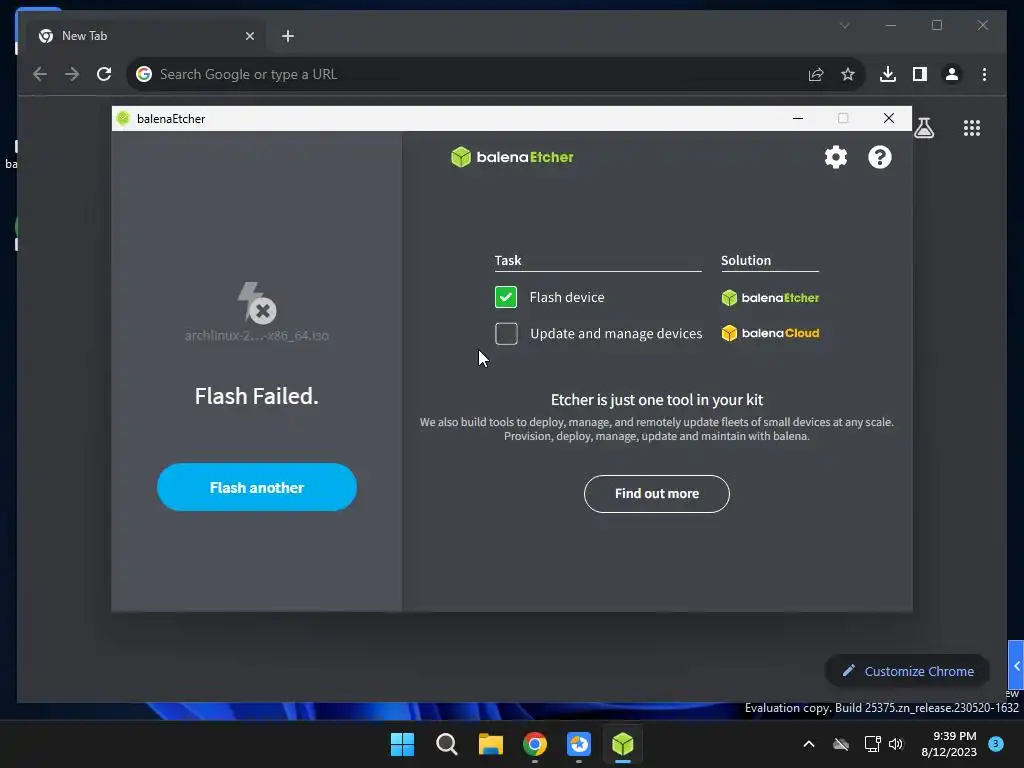Click the Find out more button
The image size is (1024, 768).
(x=656, y=494)
